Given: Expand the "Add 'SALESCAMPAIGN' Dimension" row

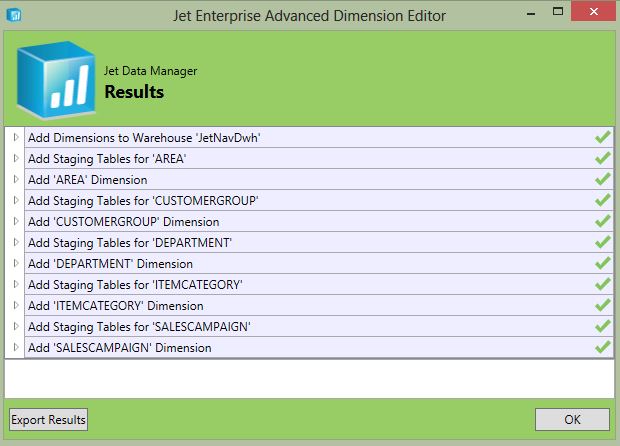Looking at the screenshot, I should 16,347.
